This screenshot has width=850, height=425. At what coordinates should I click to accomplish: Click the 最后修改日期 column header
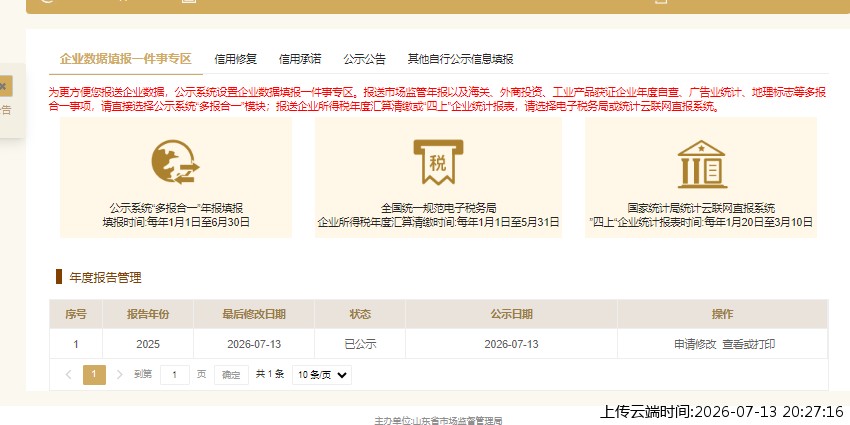[254, 314]
